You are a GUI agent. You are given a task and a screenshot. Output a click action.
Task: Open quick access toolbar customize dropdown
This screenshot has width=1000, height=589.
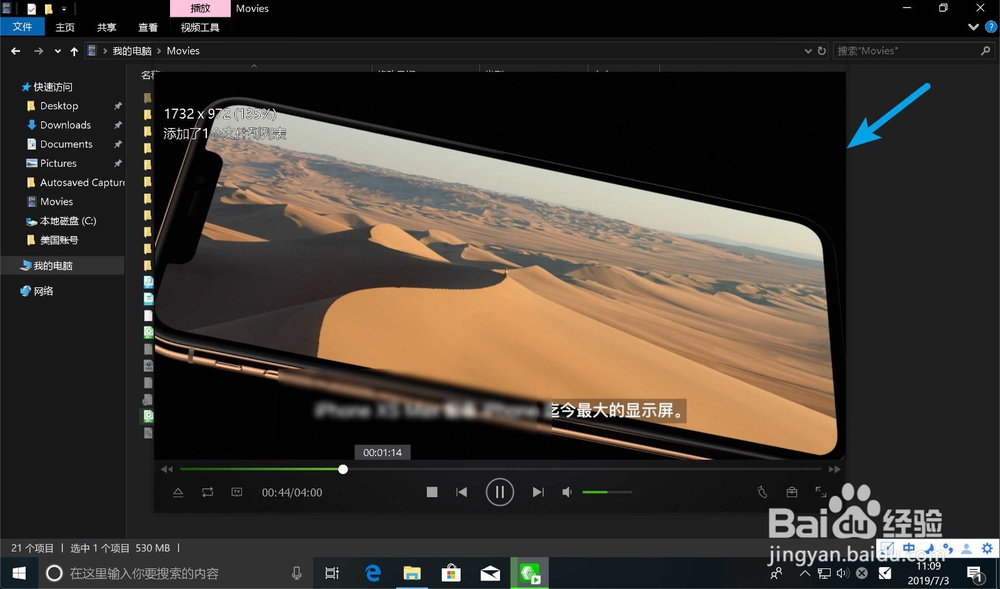64,9
